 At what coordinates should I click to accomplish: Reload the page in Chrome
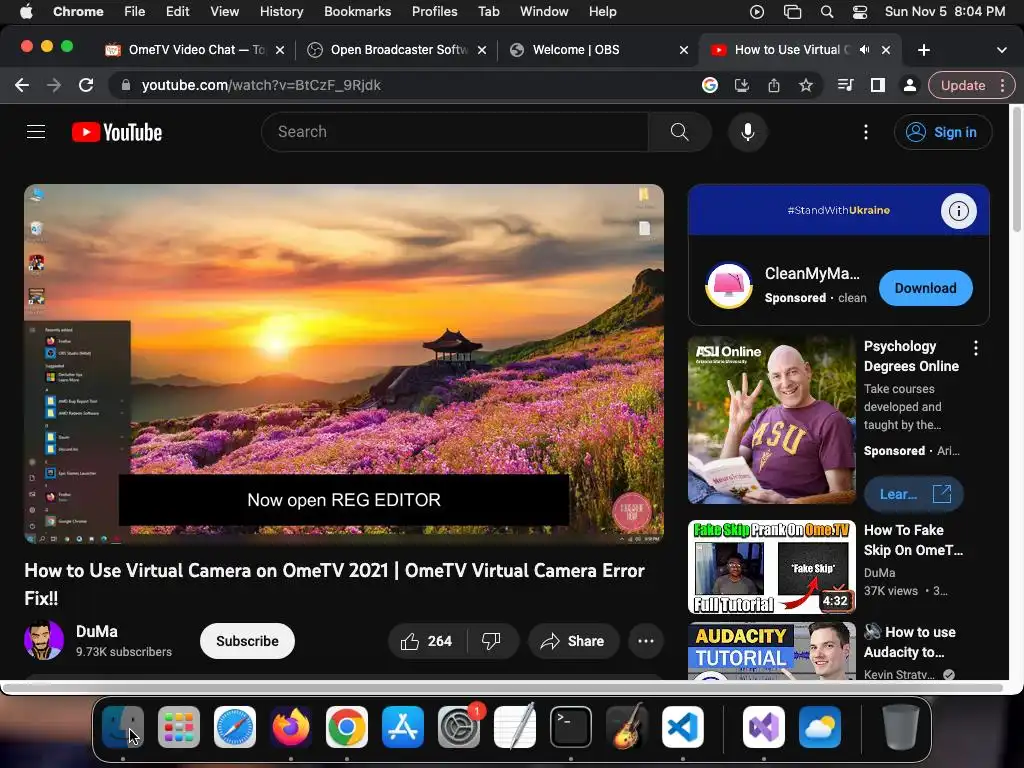86,86
